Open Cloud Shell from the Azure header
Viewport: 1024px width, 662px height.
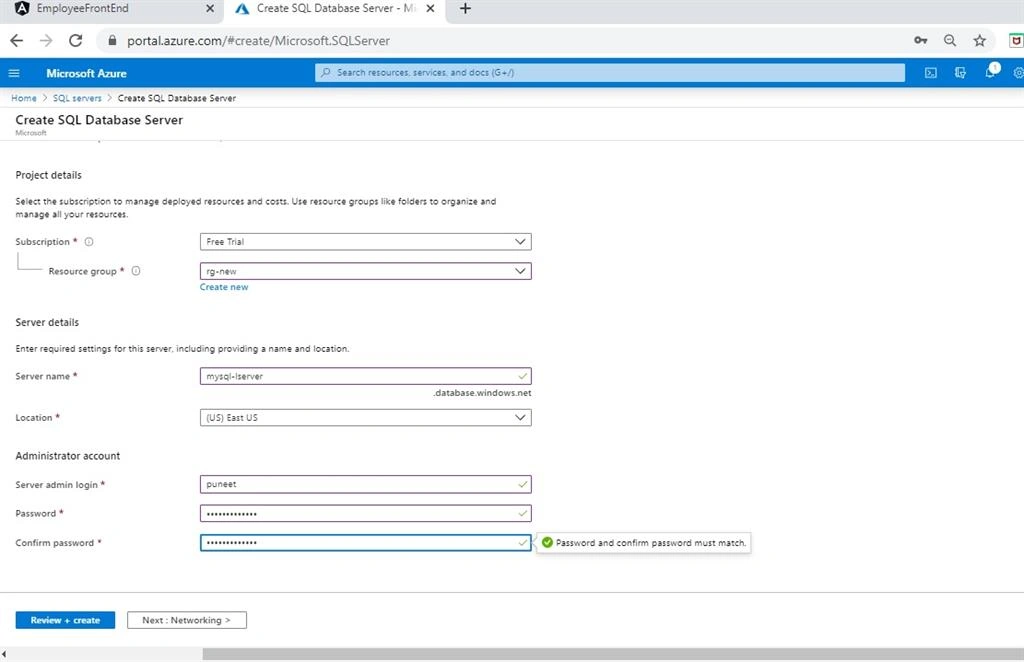[x=931, y=73]
